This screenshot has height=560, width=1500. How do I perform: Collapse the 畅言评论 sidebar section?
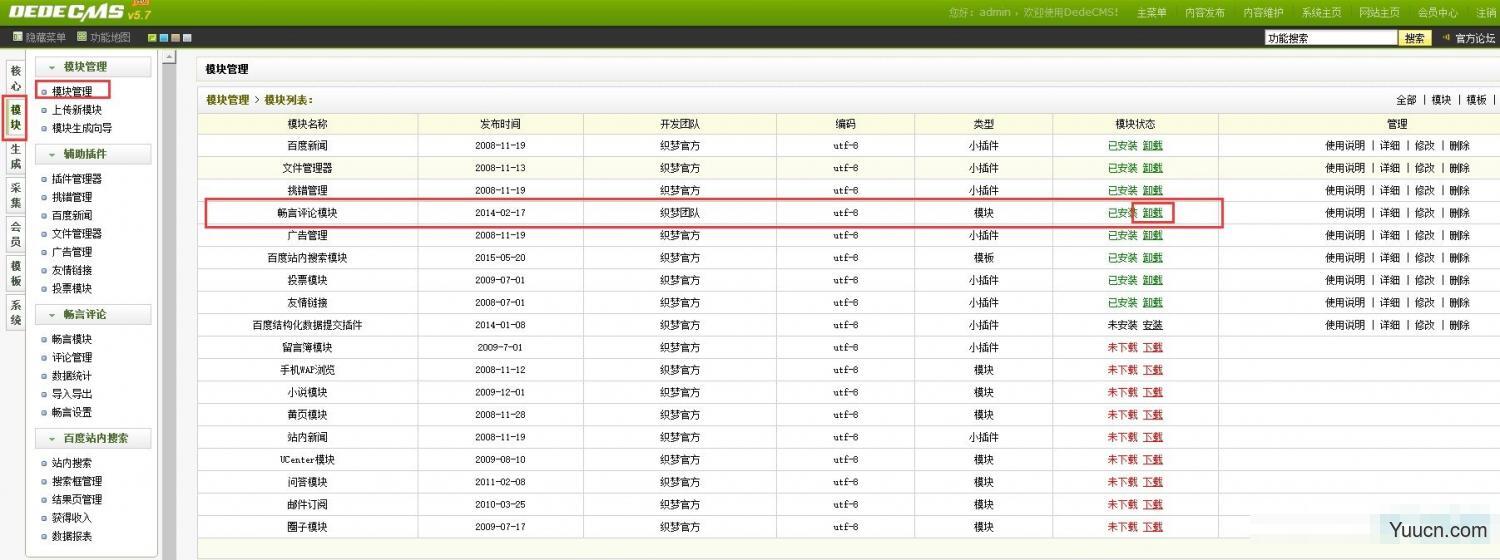52,314
